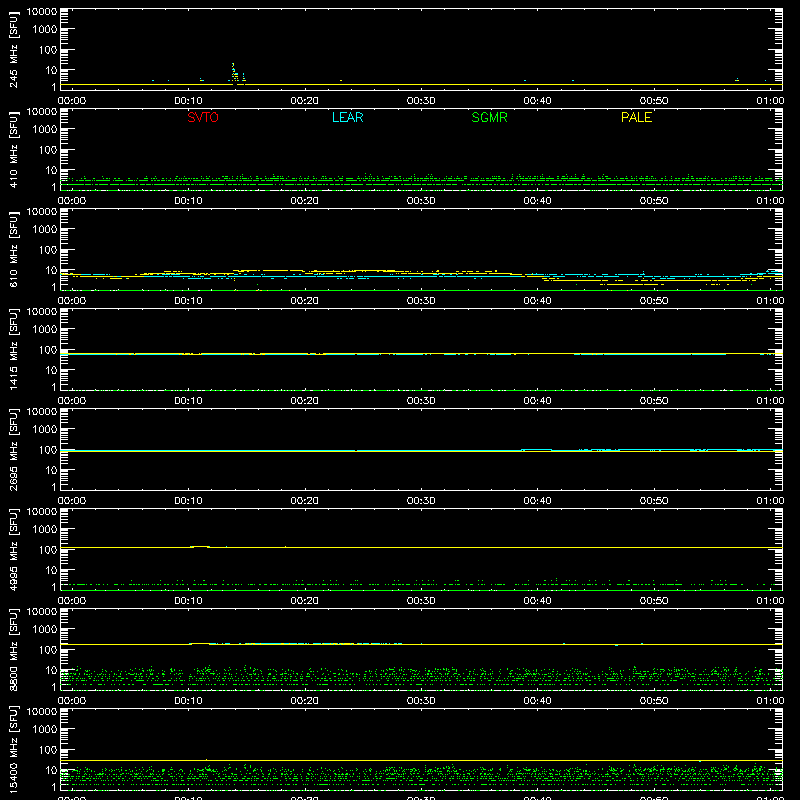The width and height of the screenshot is (800, 800).
Task: Select the 4995 MHz [SFU] axis label
Action: click(x=13, y=549)
